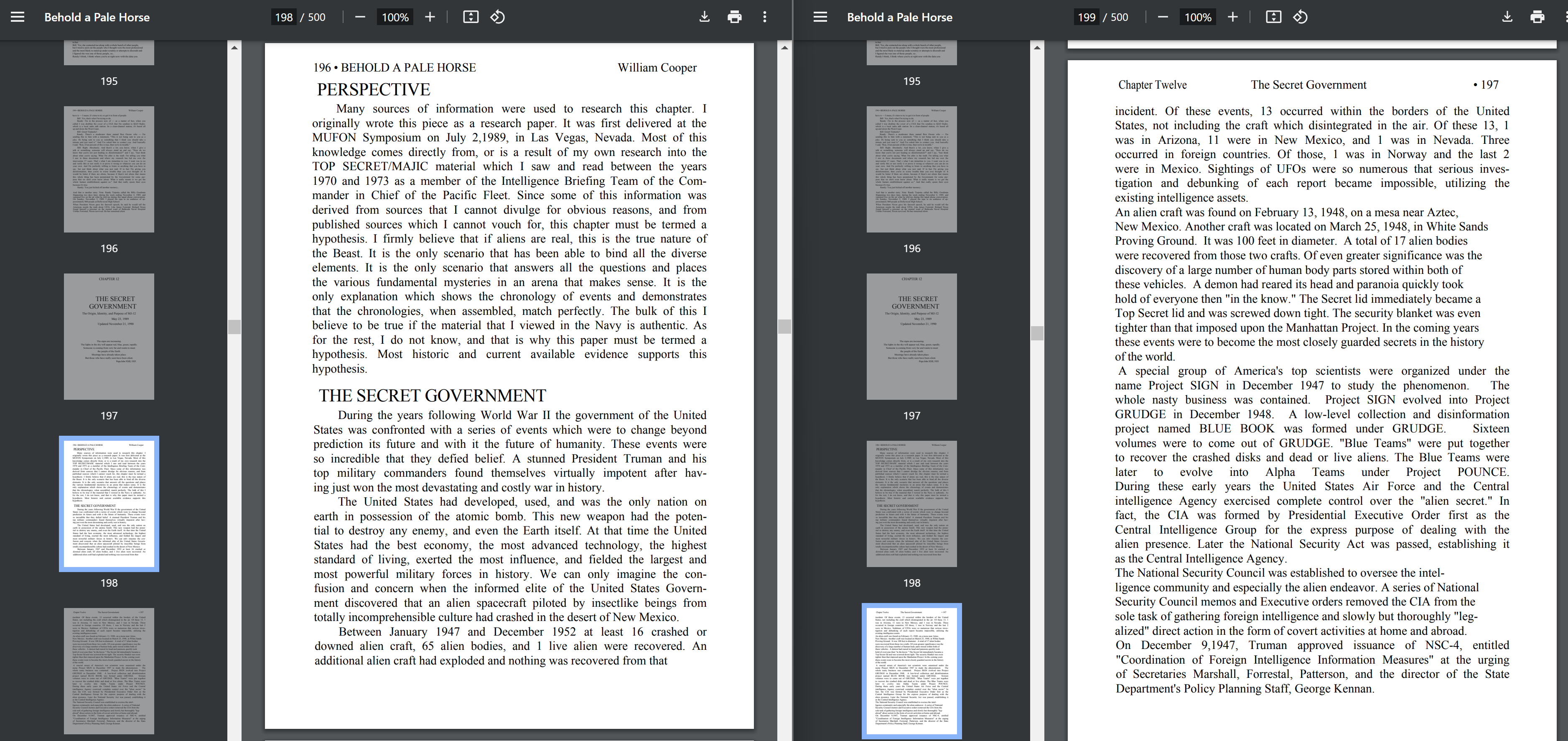This screenshot has width=1568, height=741.
Task: Open the sidebar menu in left viewer
Action: [18, 17]
